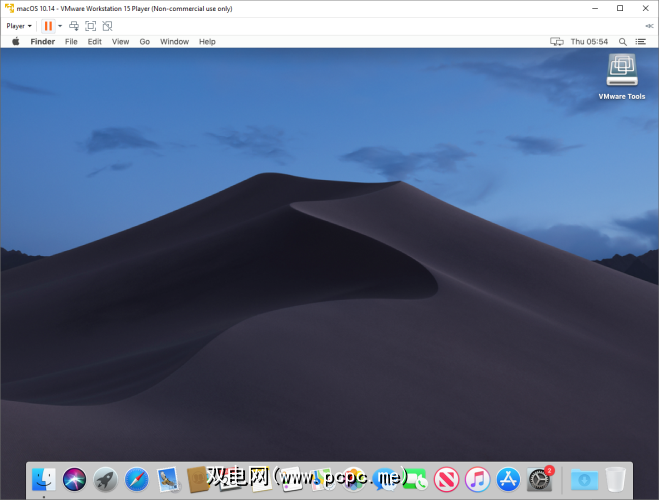Open Notification Center list icon
Viewport: 659px width, 500px height.
click(641, 42)
